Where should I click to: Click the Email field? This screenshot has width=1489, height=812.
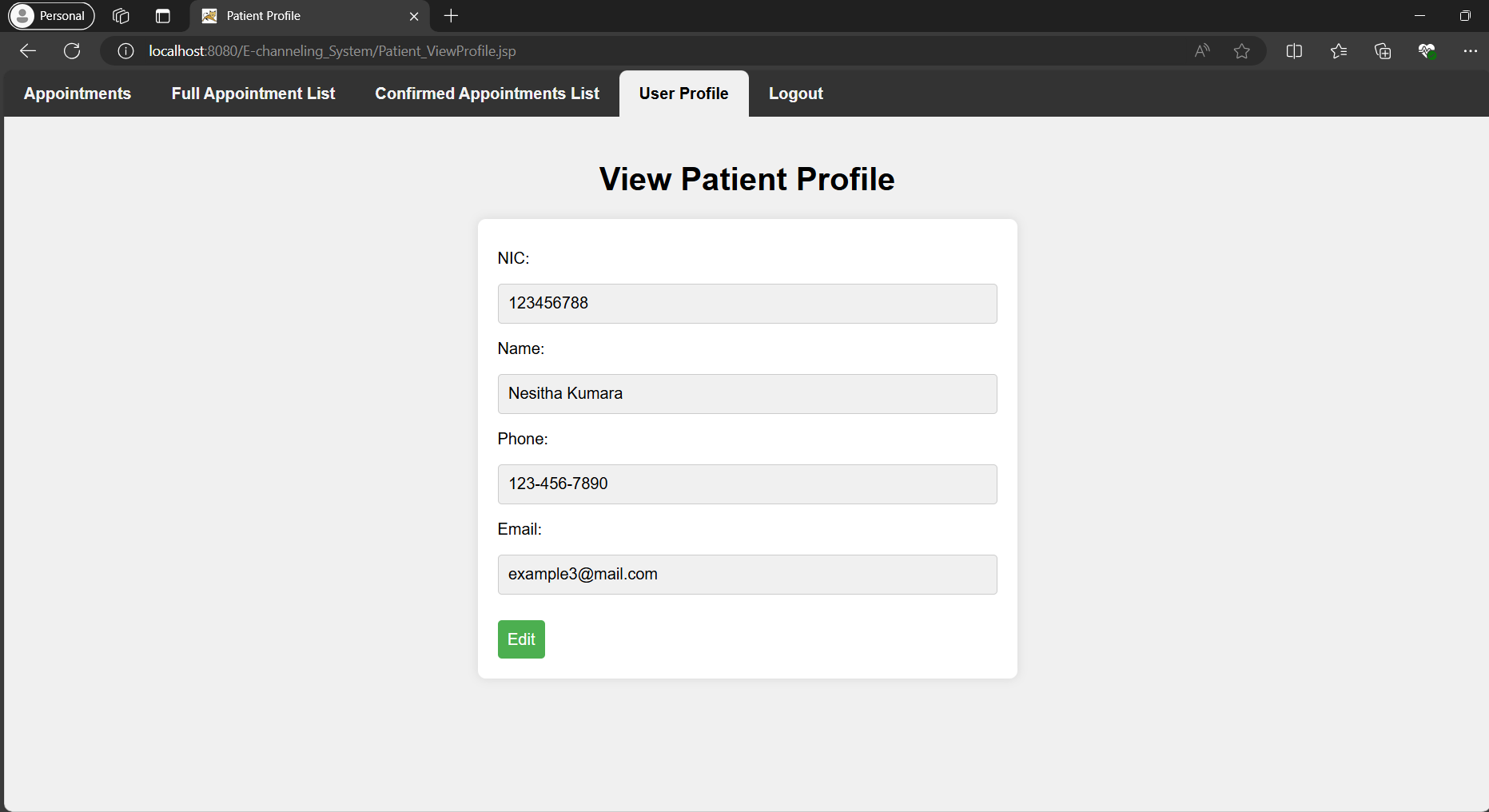[x=746, y=575]
